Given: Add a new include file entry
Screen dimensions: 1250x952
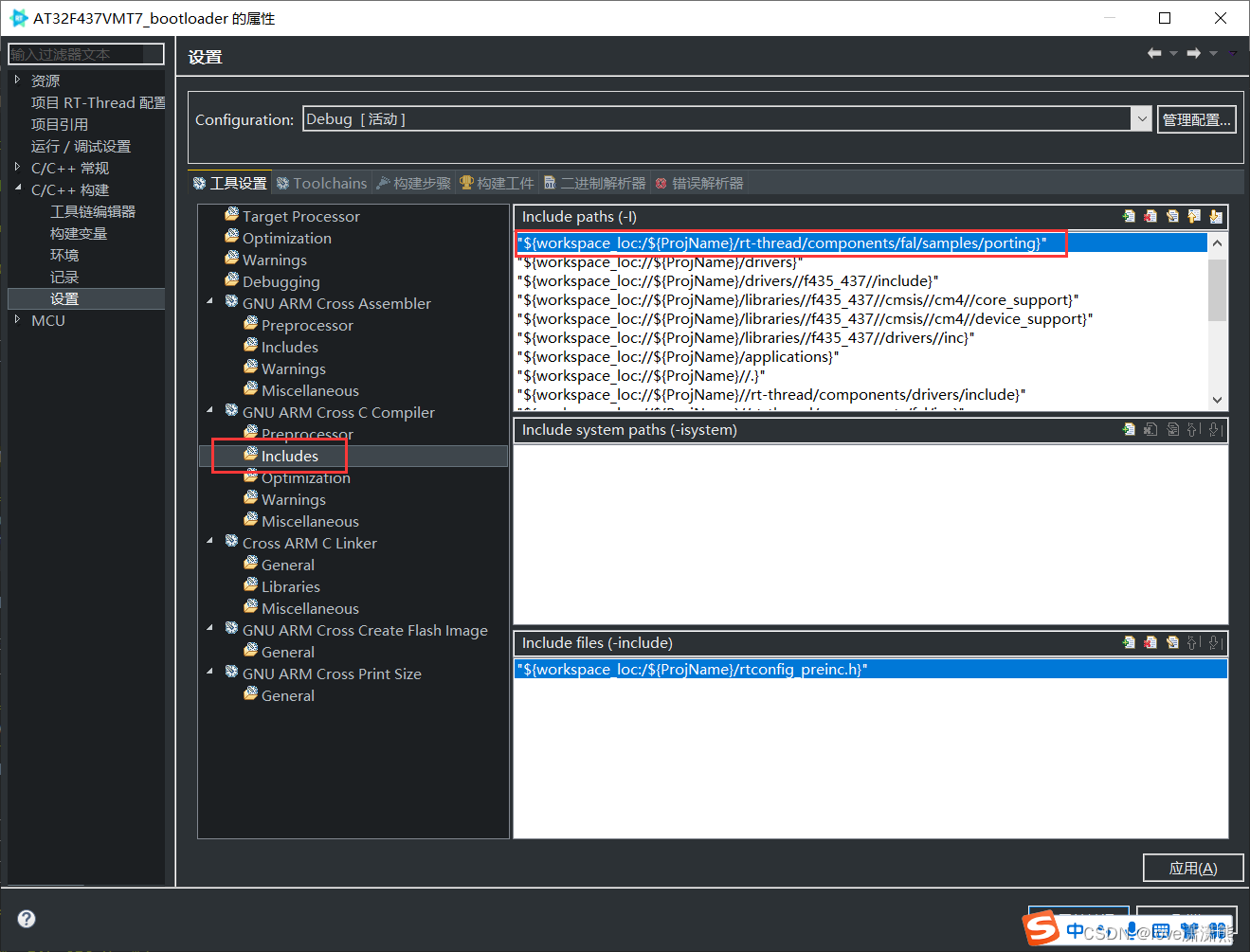Looking at the screenshot, I should pos(1129,642).
